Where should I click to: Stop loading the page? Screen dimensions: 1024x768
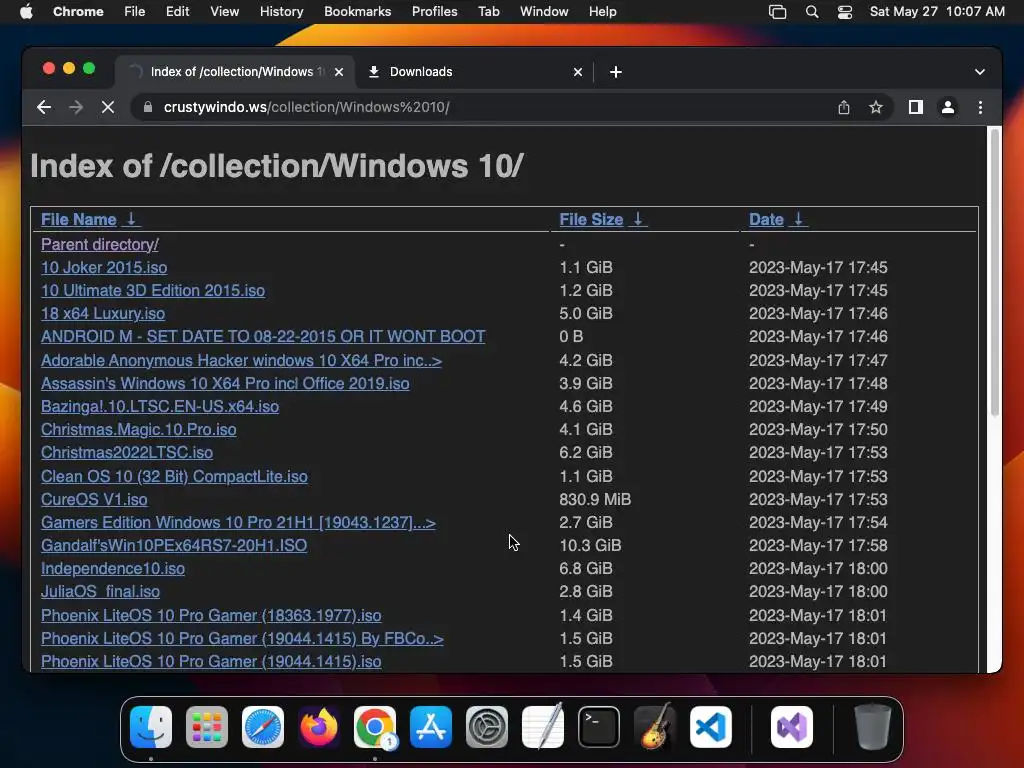click(x=108, y=107)
